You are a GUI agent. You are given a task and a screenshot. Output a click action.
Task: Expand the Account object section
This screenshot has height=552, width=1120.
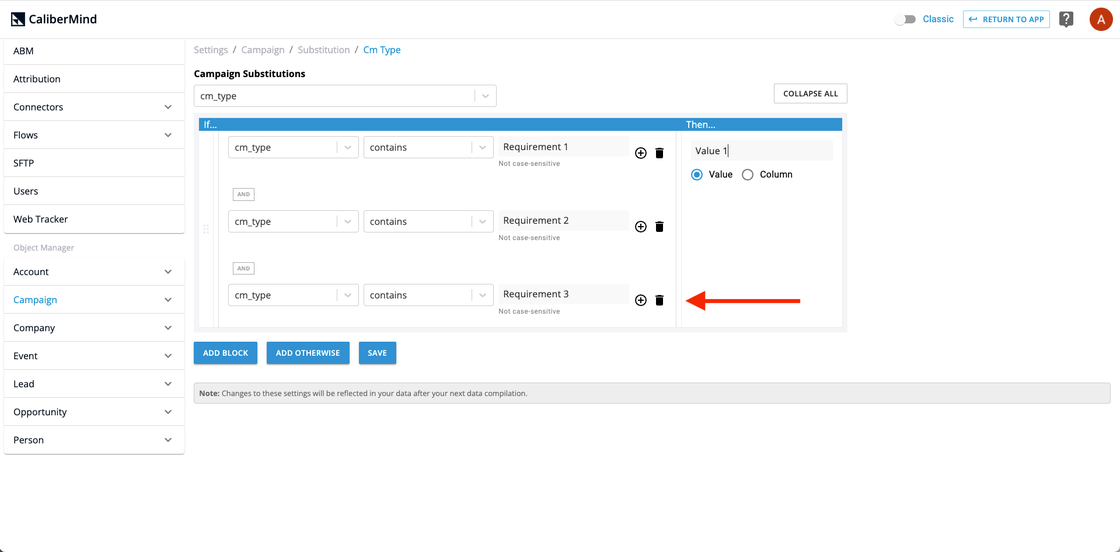point(94,272)
